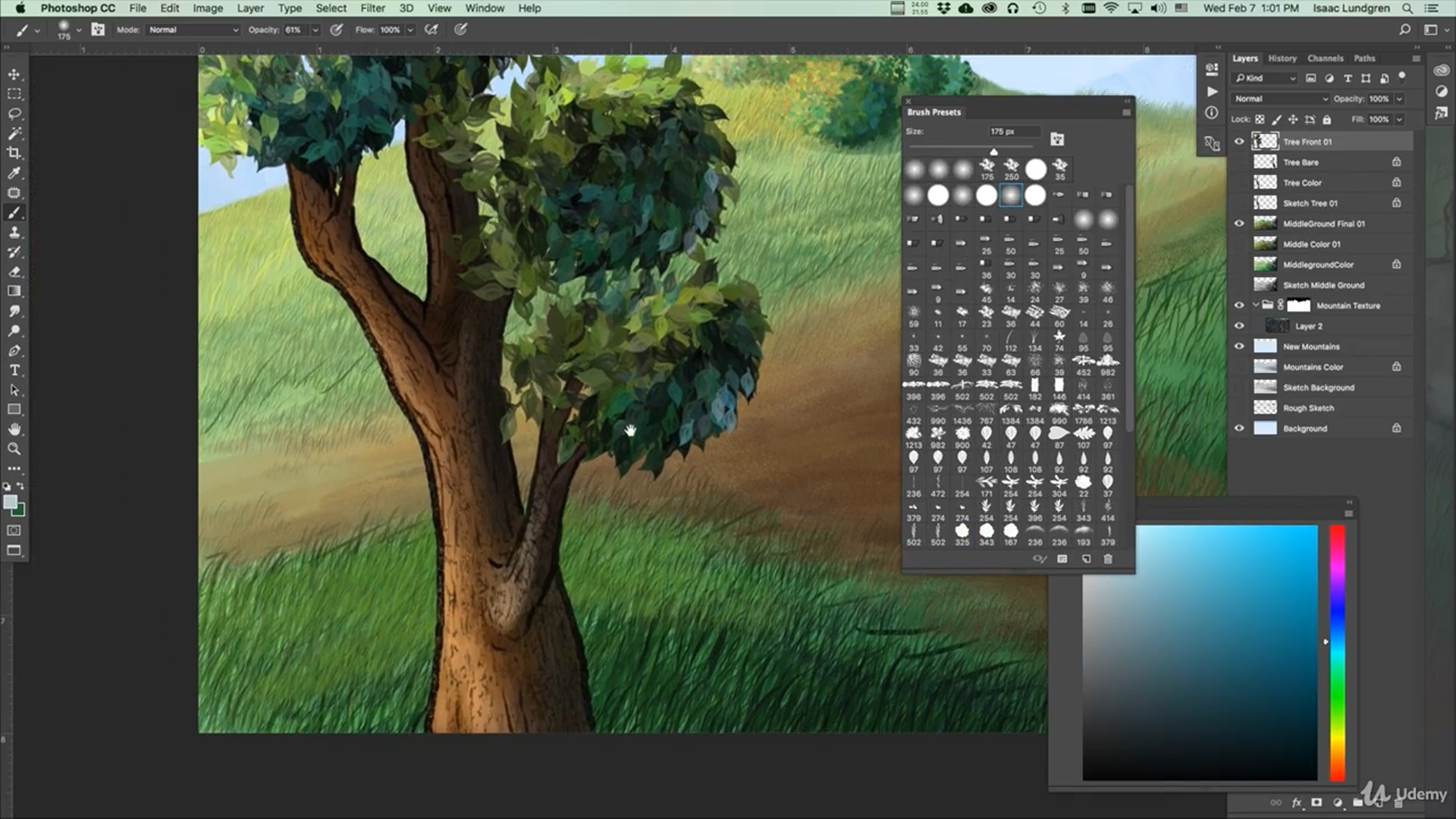Open the brush Mode dropdown
Screen dimensions: 1456x819
[x=193, y=30]
